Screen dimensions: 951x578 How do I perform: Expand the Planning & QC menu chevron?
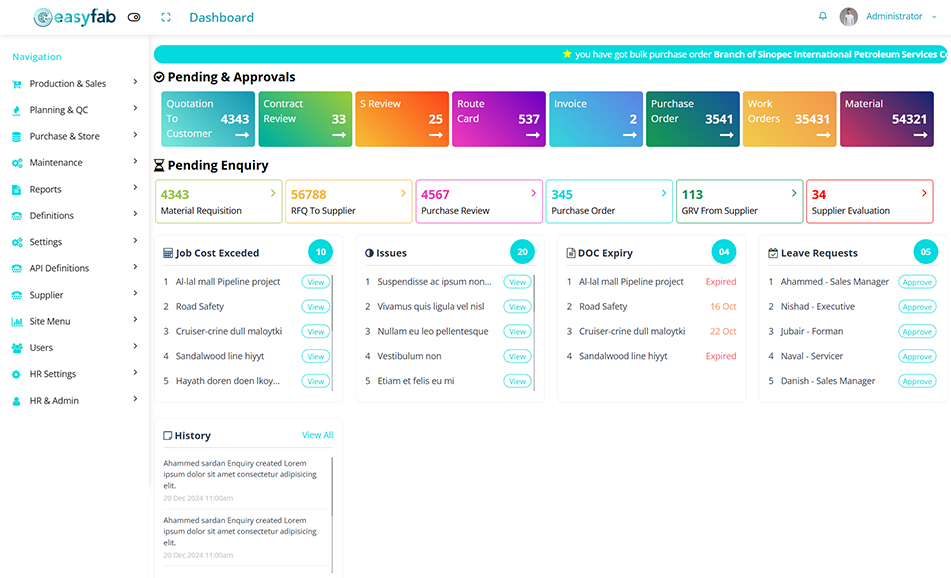click(x=135, y=110)
